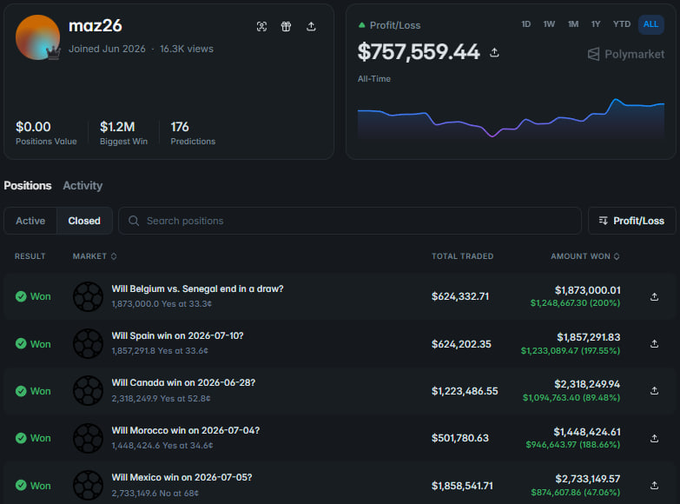Open Canada market soccer ball icon
This screenshot has width=680, height=504.
88,391
